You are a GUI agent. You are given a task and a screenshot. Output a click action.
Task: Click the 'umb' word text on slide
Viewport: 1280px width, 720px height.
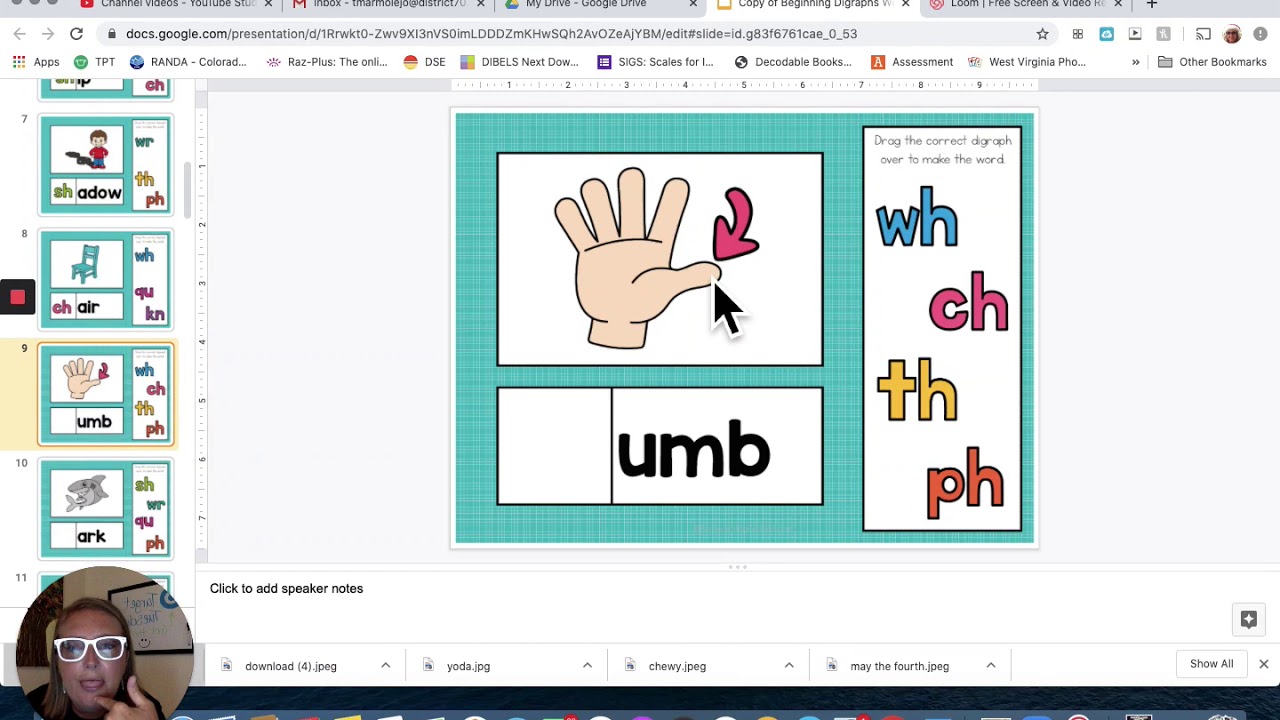[693, 451]
